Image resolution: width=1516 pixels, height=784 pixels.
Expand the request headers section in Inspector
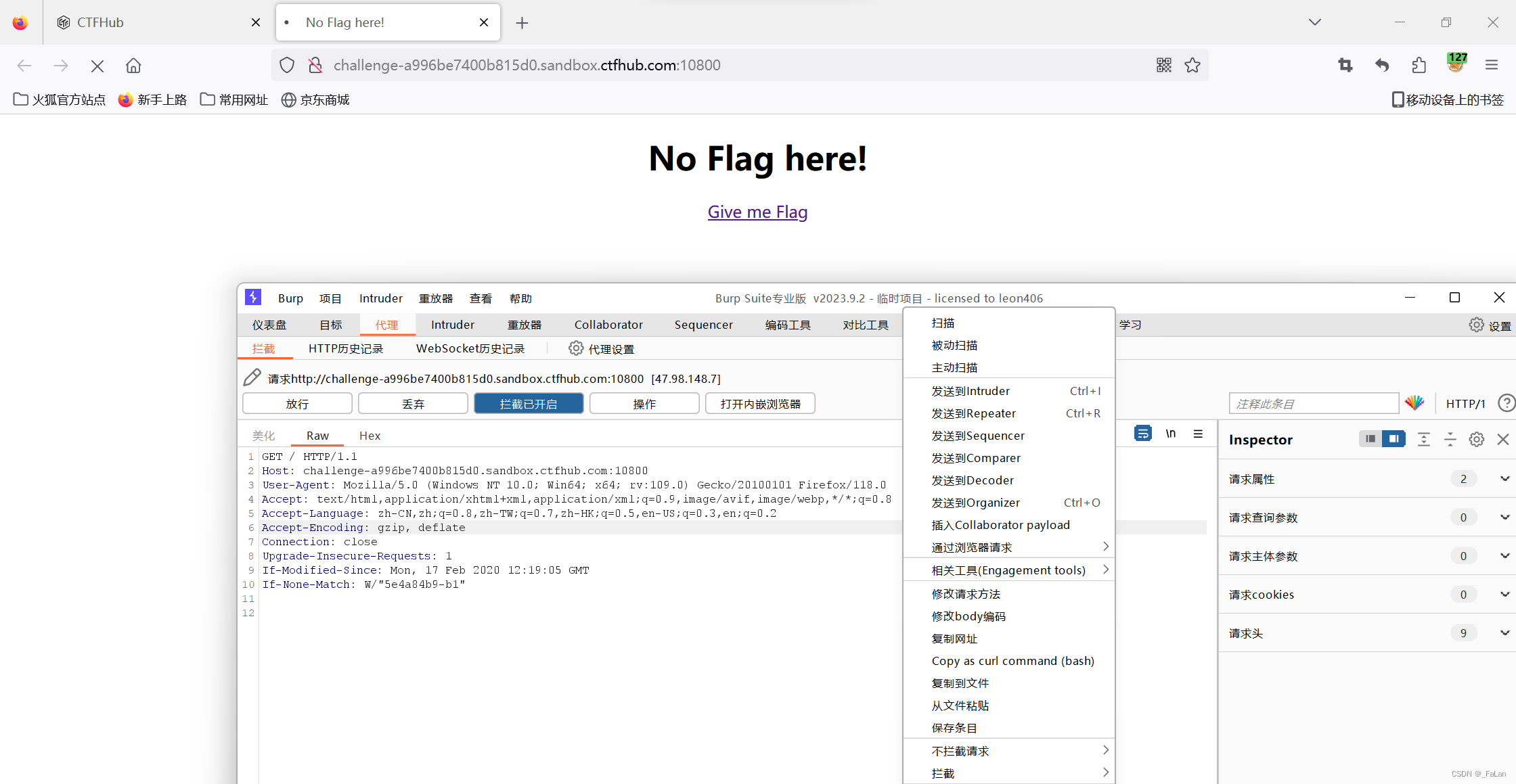coord(1504,633)
